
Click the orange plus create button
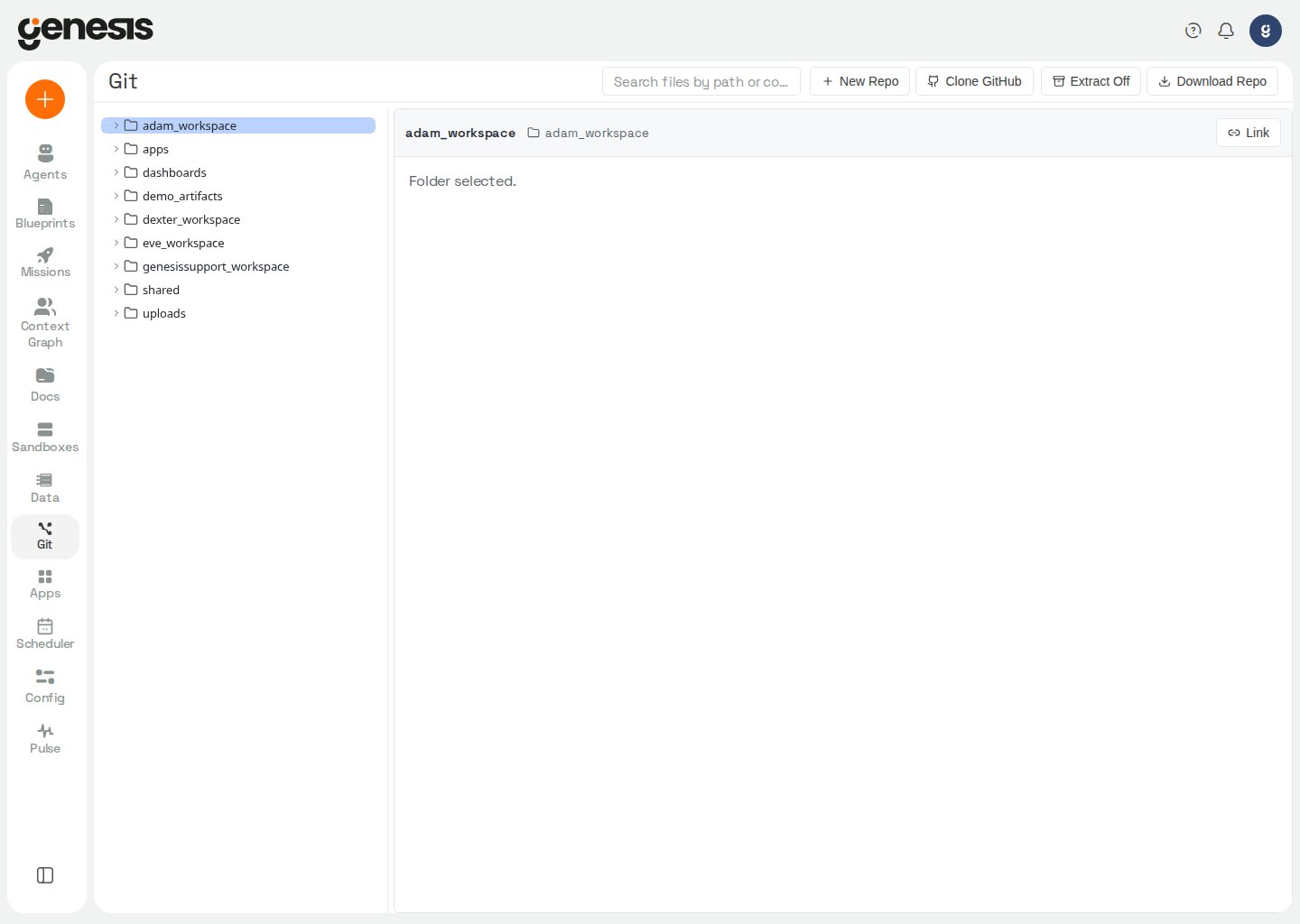45,99
